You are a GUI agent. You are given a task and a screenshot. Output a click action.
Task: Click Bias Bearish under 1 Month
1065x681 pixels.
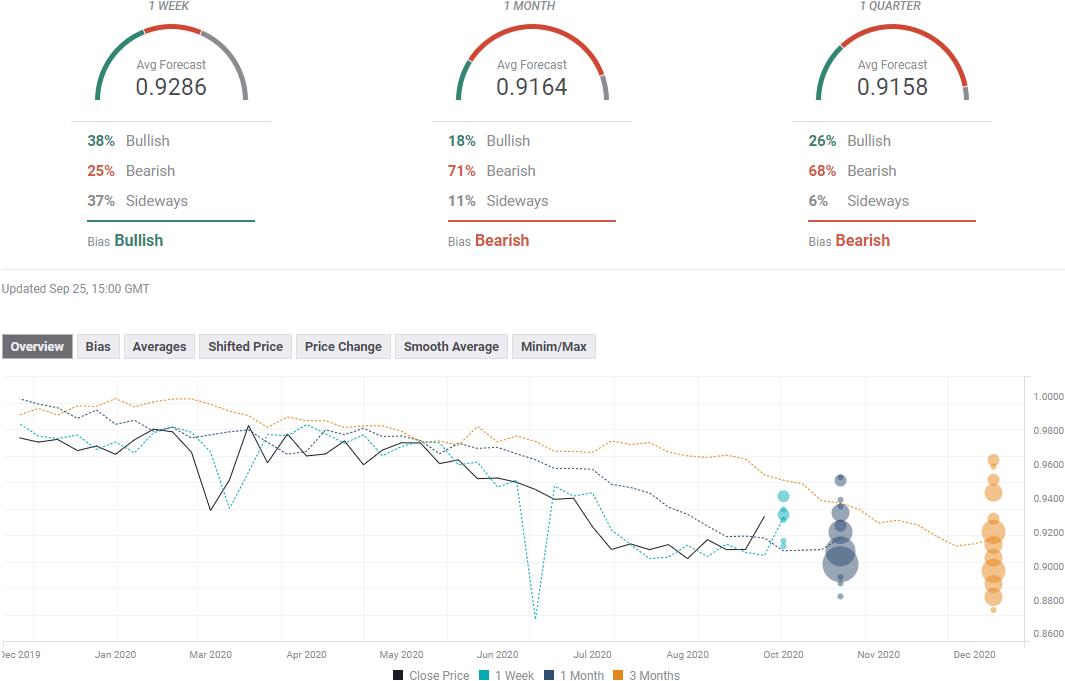[488, 240]
